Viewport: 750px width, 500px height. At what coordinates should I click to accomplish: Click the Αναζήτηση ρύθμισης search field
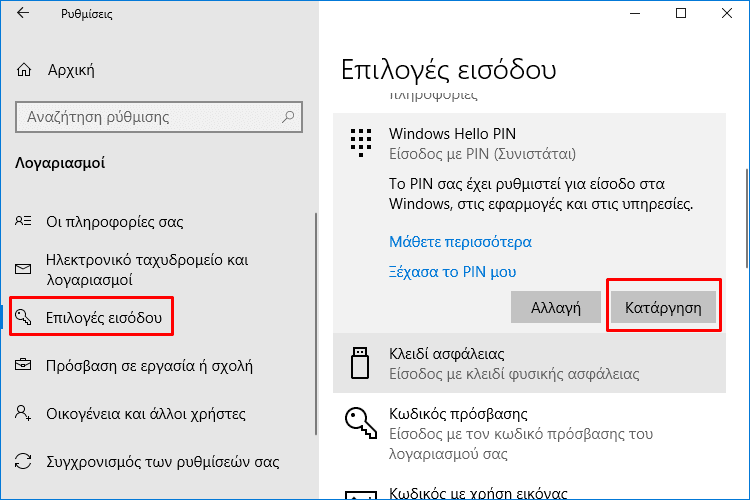click(159, 117)
